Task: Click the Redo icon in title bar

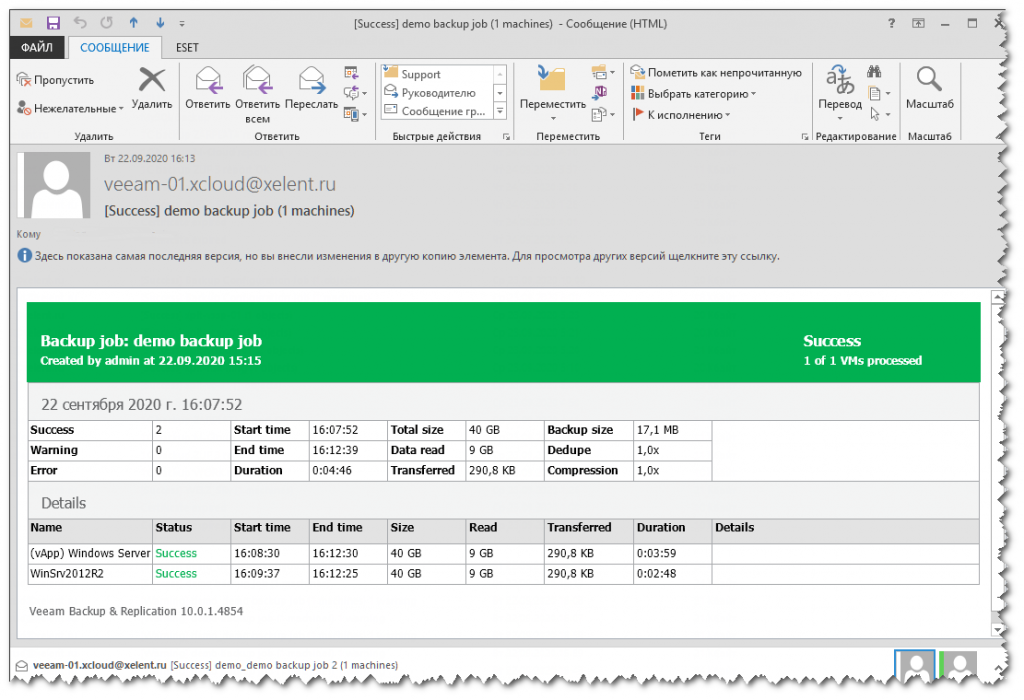Action: 106,23
